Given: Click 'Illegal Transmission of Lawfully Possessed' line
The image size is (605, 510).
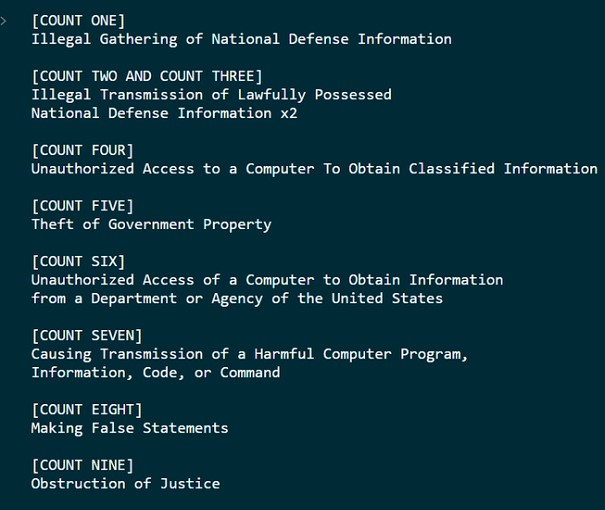Looking at the screenshot, I should [x=211, y=95].
